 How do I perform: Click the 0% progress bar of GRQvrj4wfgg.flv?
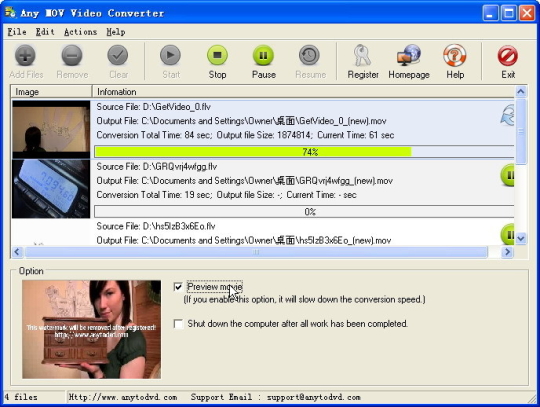point(304,212)
